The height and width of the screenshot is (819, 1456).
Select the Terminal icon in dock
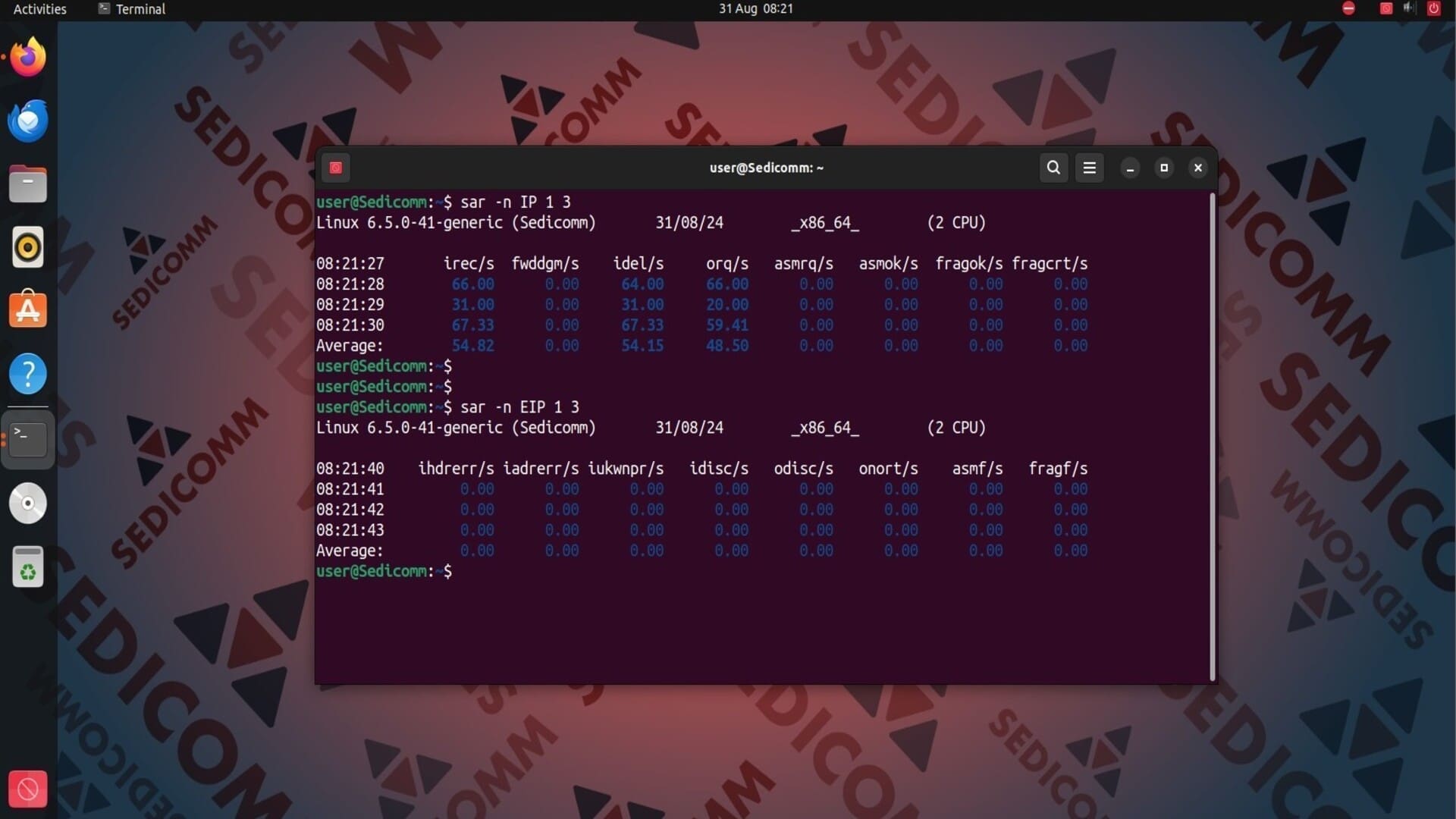(x=28, y=439)
